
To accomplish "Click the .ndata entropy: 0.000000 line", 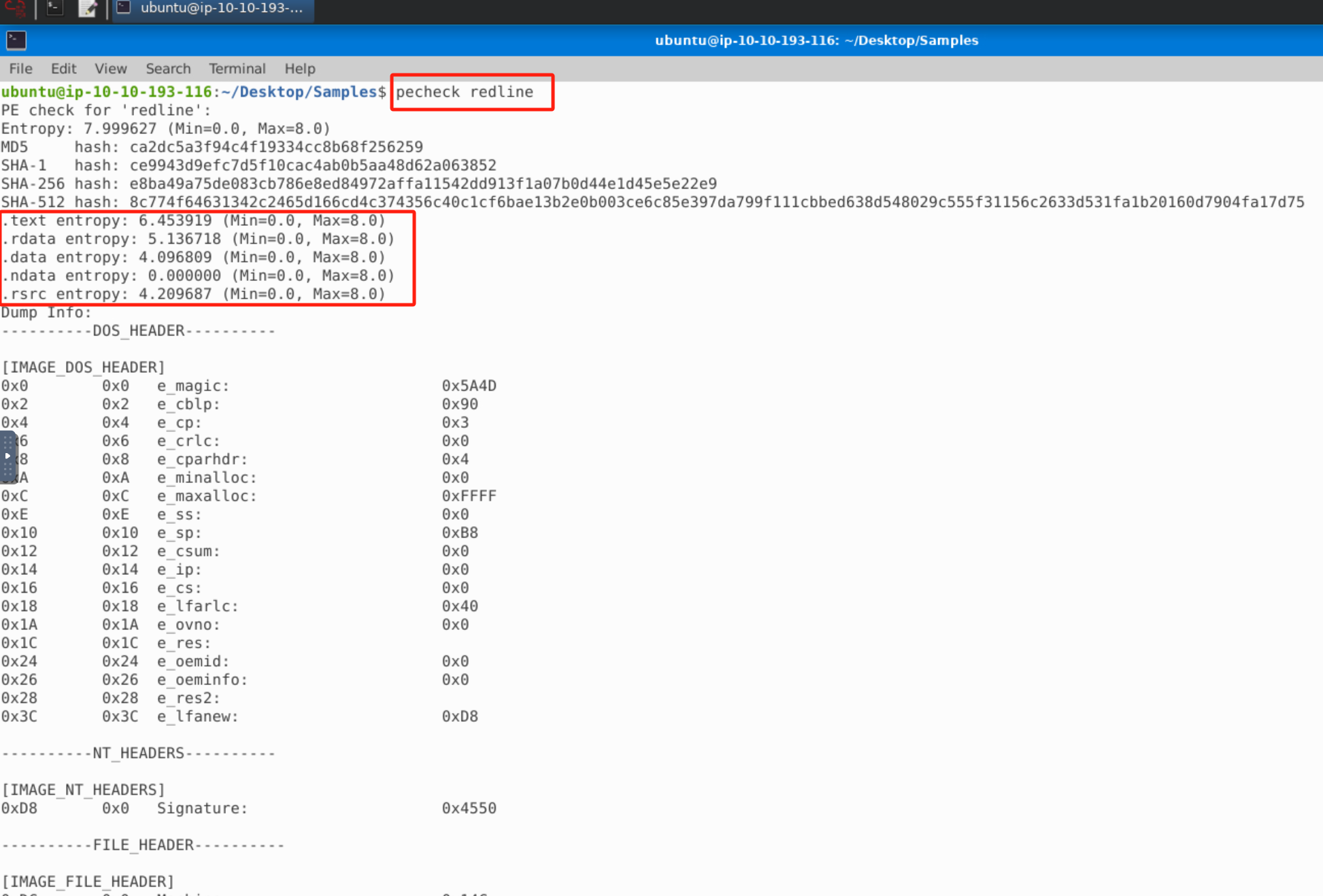I will coord(197,276).
